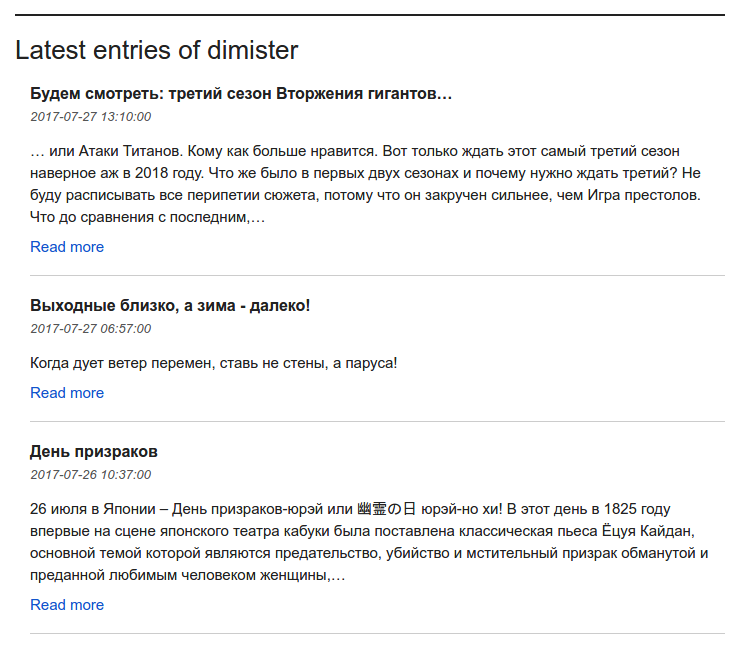
Task: Click the phrase "Игра престолов" in the first excerpt
Action: 650,195
